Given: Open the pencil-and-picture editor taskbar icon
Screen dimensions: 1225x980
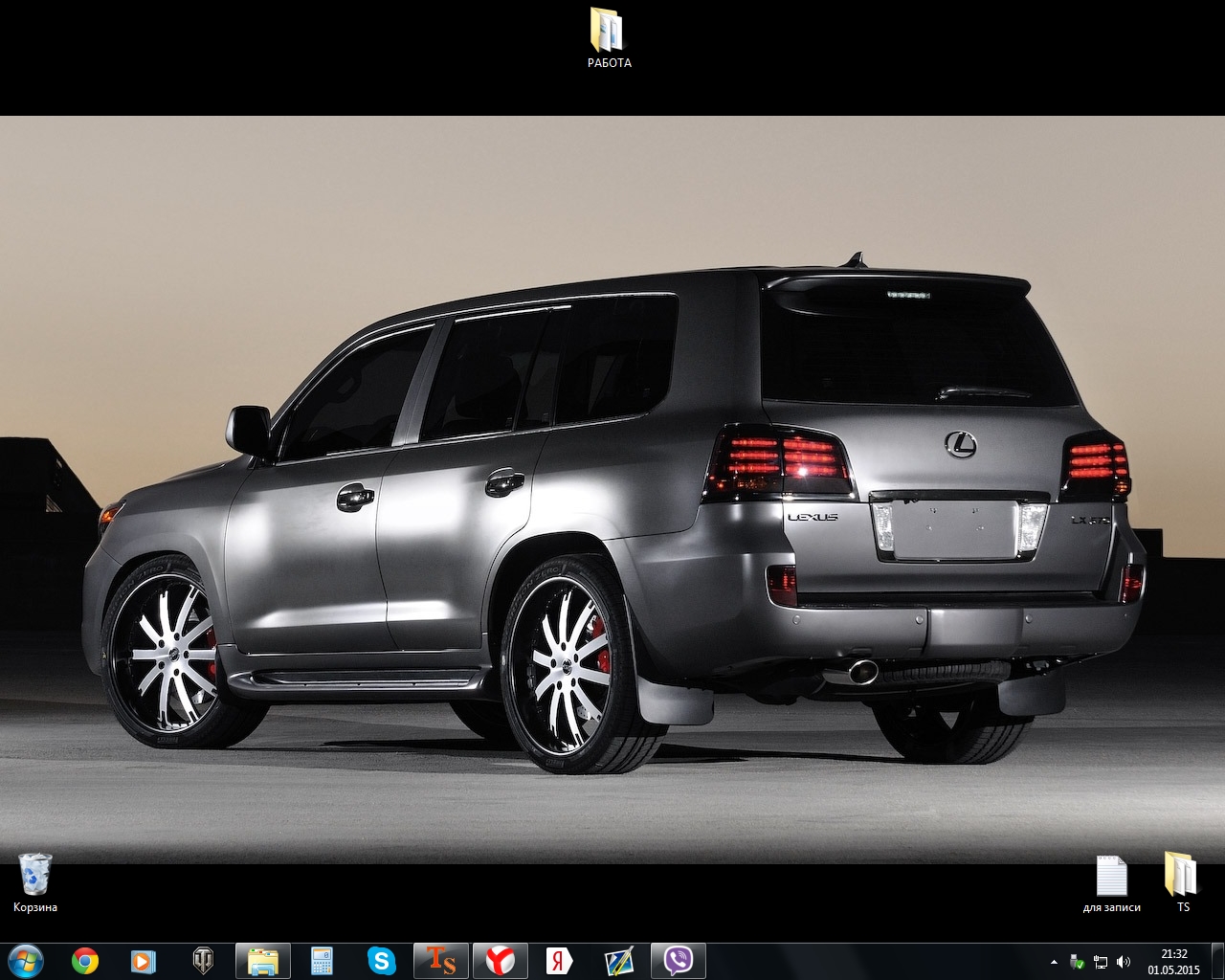Looking at the screenshot, I should tap(619, 960).
